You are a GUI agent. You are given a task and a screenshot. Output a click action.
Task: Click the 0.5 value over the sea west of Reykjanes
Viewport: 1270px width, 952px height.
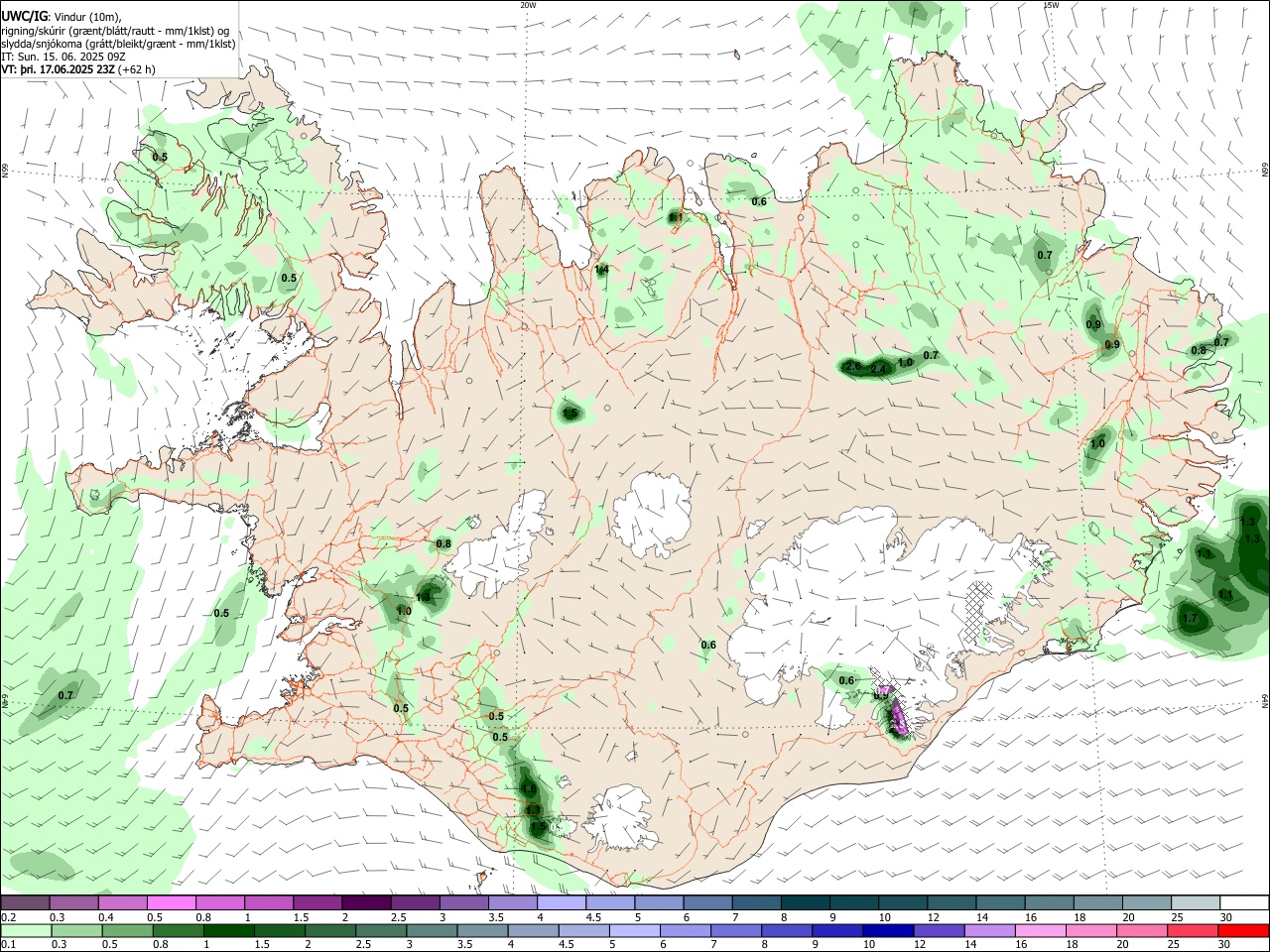[x=221, y=614]
